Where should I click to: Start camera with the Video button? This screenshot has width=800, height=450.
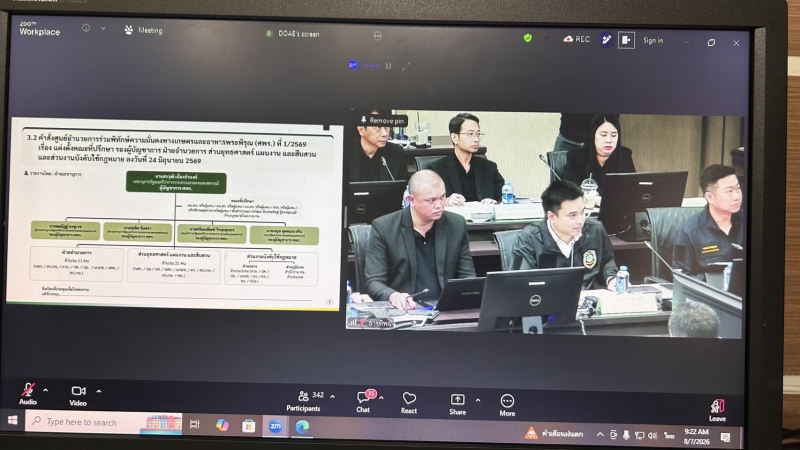(78, 395)
